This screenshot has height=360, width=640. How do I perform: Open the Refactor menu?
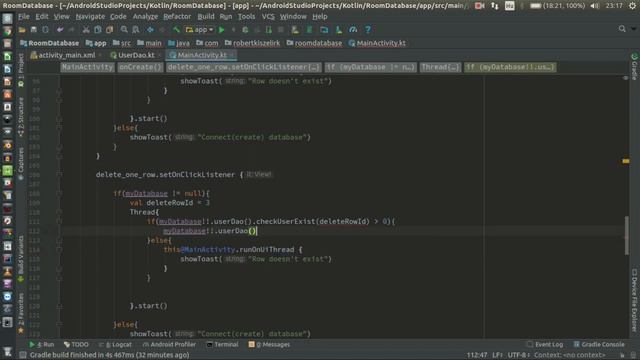pyautogui.click(x=177, y=16)
